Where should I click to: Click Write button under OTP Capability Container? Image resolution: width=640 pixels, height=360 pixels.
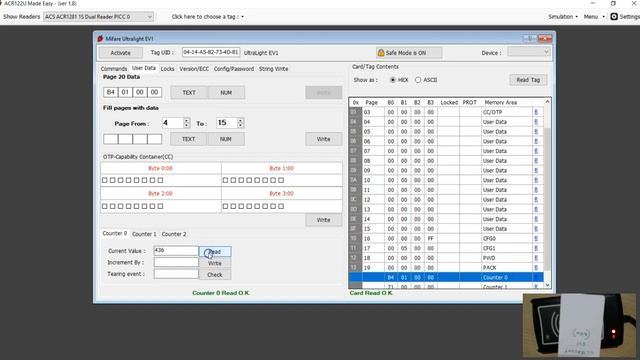point(324,220)
